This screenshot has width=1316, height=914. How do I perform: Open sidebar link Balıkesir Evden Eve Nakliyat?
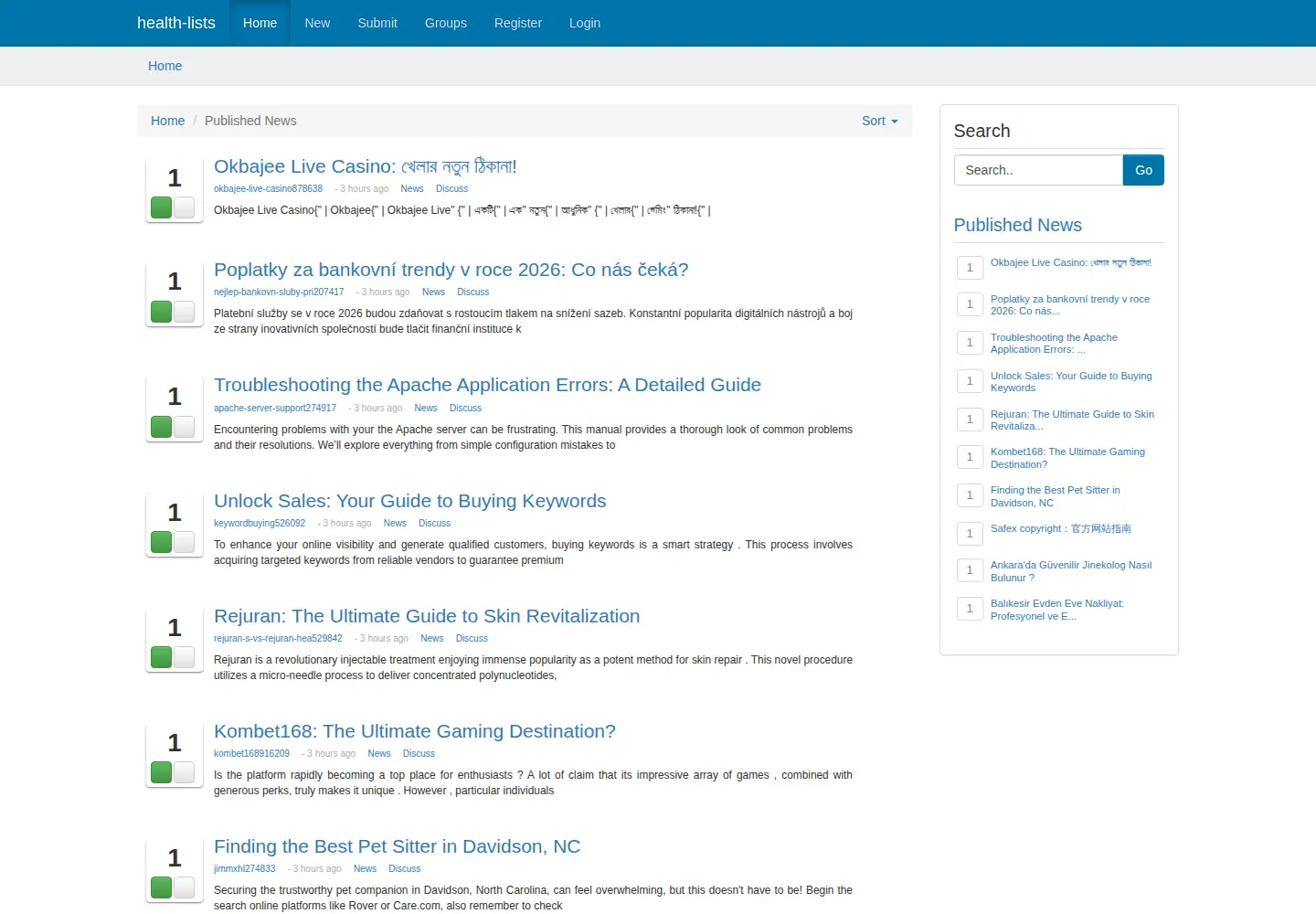pyautogui.click(x=1056, y=610)
